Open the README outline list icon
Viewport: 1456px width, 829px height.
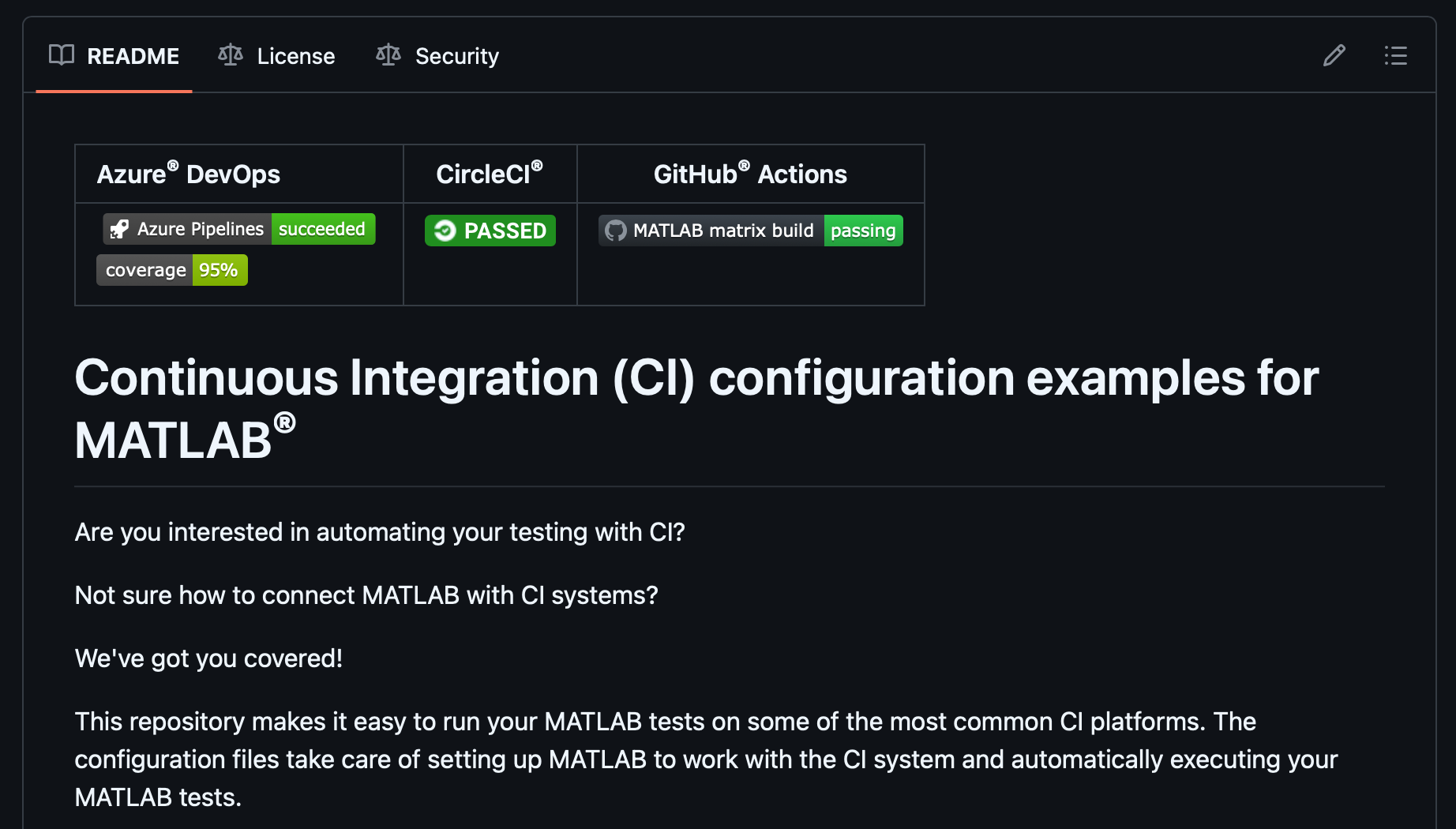pyautogui.click(x=1395, y=56)
